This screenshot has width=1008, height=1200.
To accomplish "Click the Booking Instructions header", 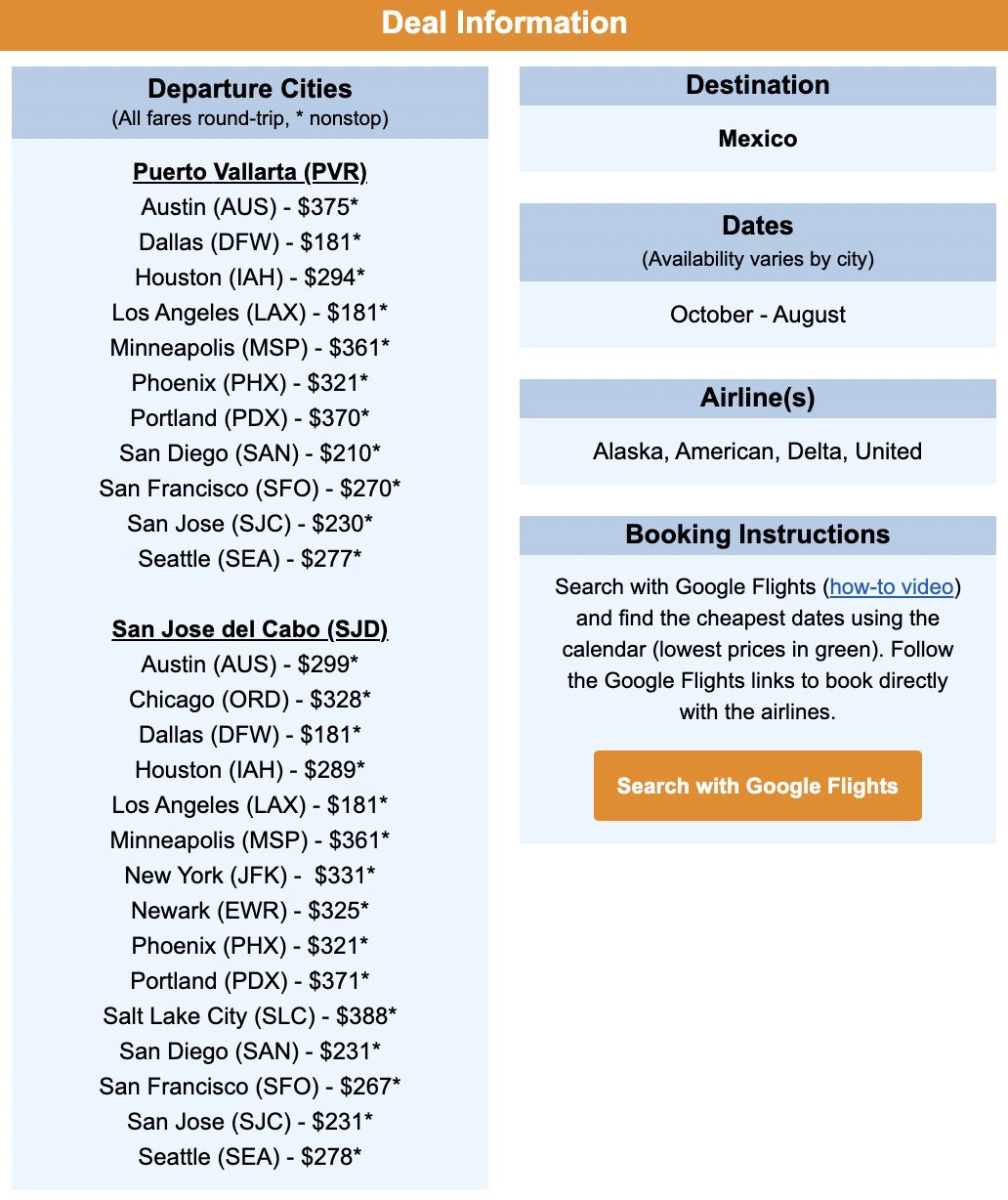I will click(758, 535).
